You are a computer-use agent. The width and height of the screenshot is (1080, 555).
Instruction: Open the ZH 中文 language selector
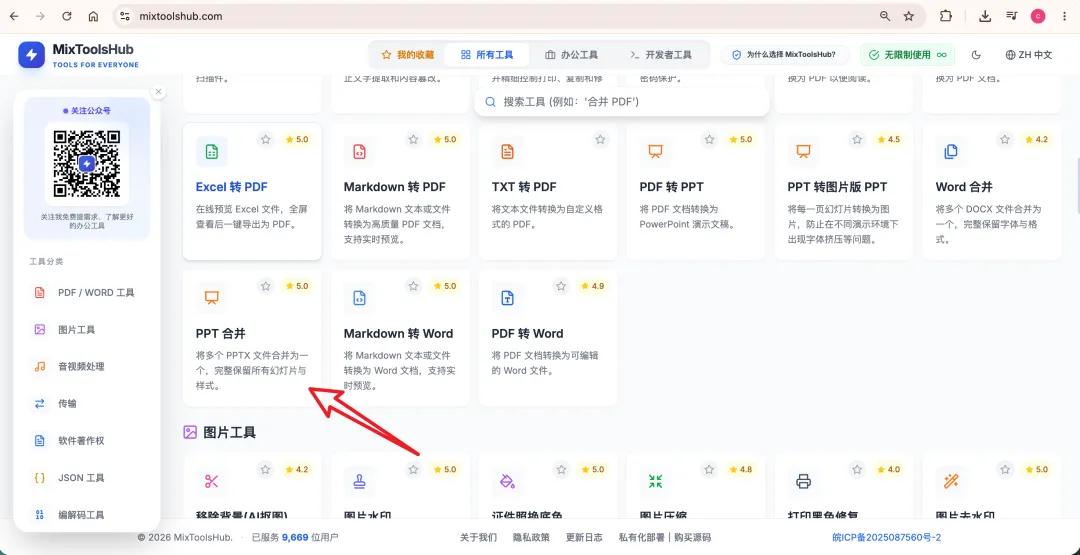(1029, 55)
